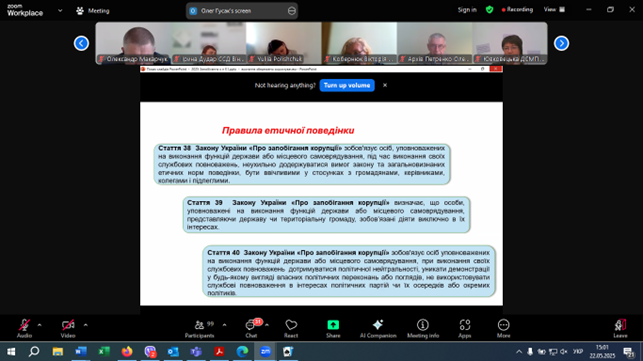
Task: Unmute the Audio microphone
Action: pos(24,329)
